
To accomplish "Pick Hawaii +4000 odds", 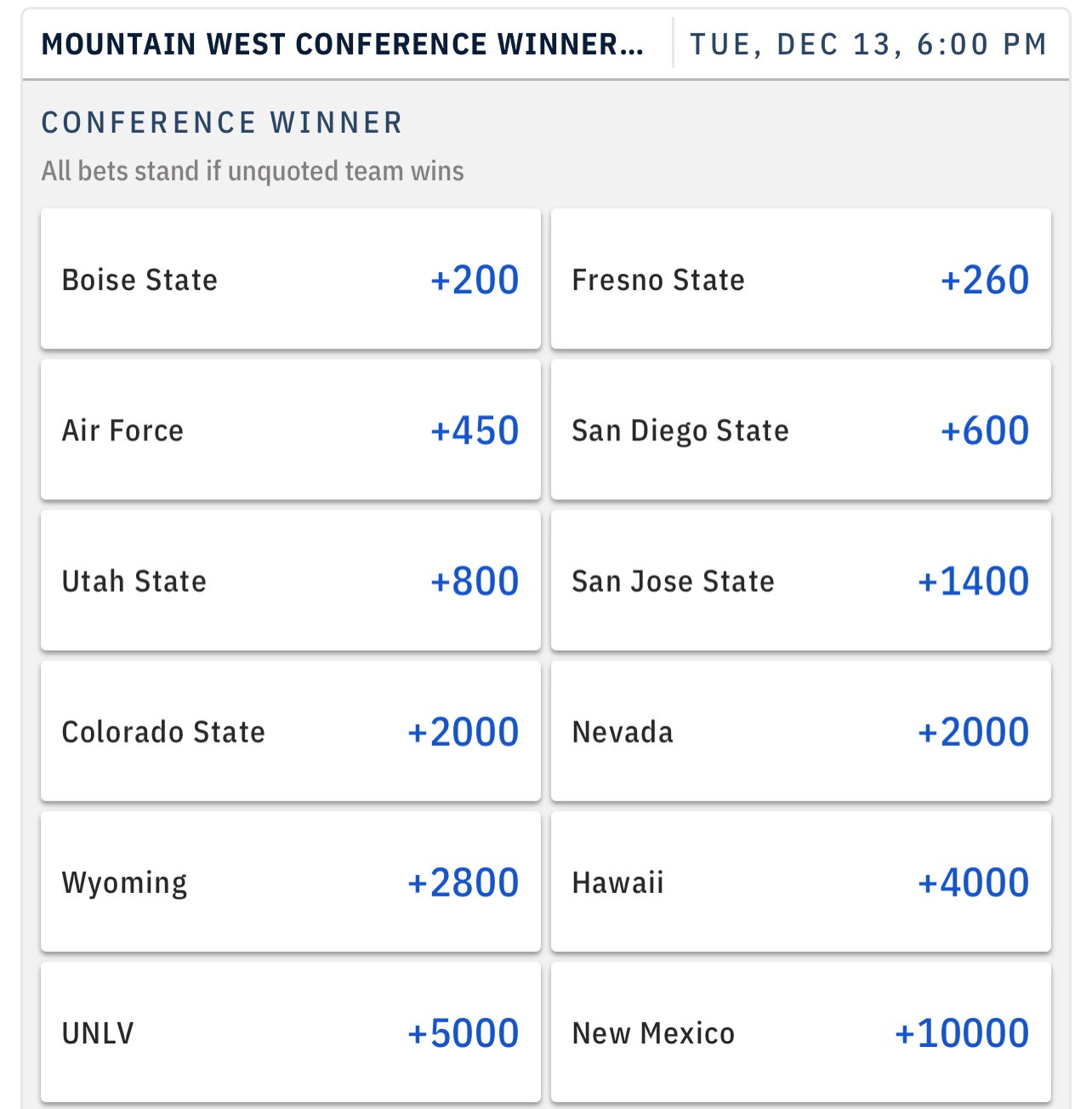I will (800, 882).
